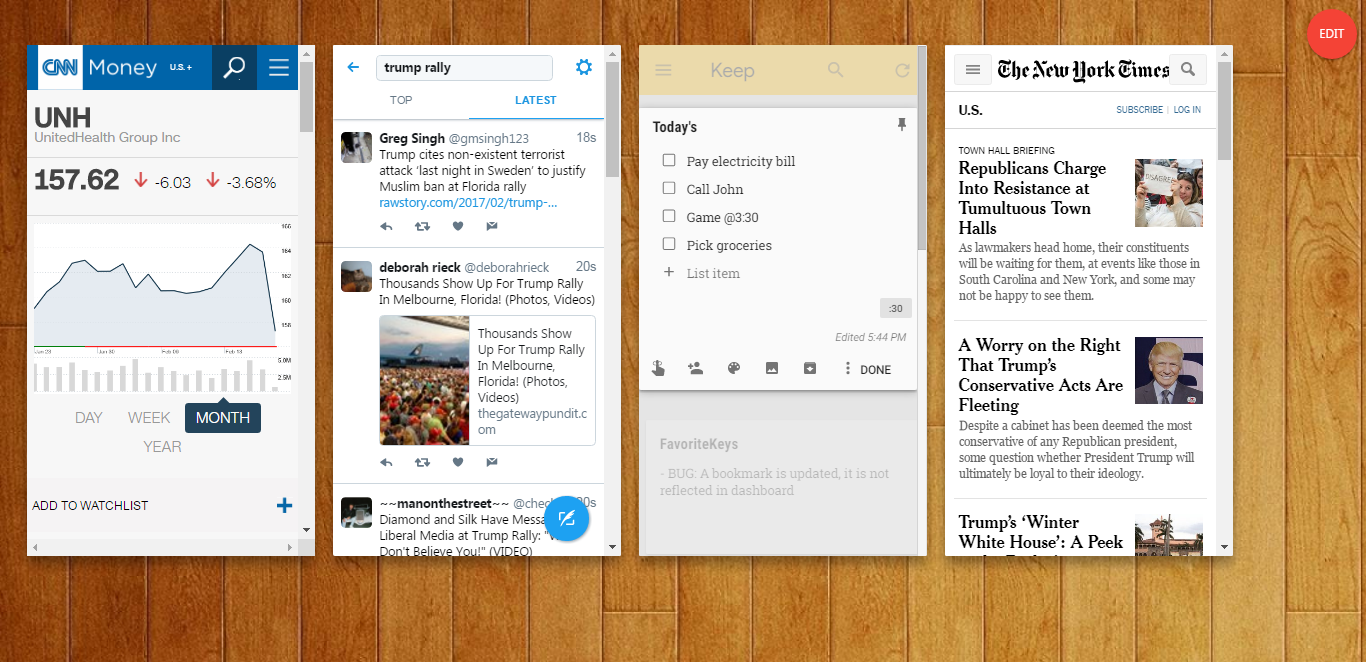Screen dimensions: 1366x662
Task: Click the Trump portrait thumbnail
Action: [x=1169, y=370]
